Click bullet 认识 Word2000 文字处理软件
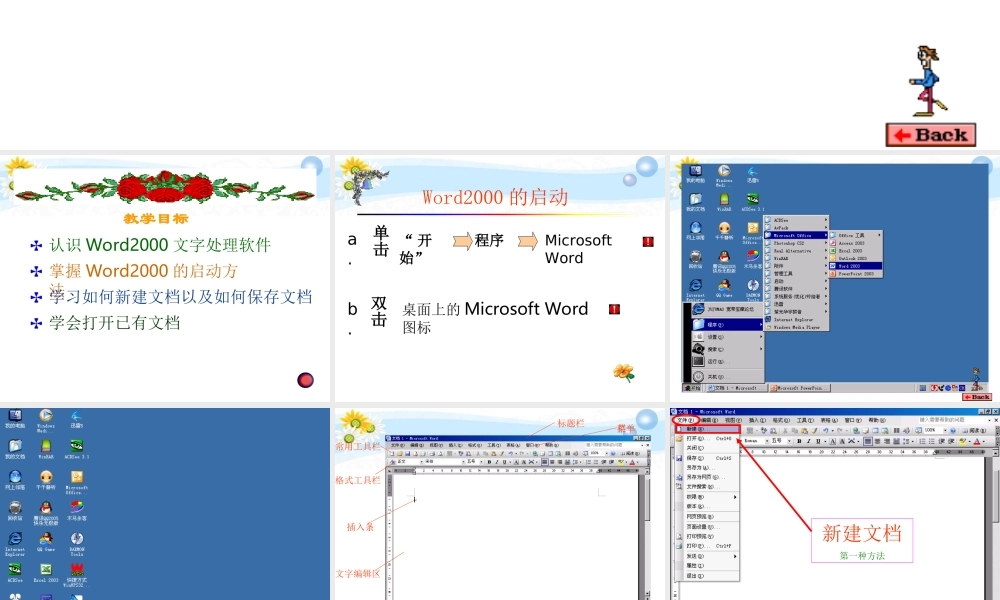Image resolution: width=1000 pixels, height=600 pixels. pyautogui.click(x=160, y=245)
